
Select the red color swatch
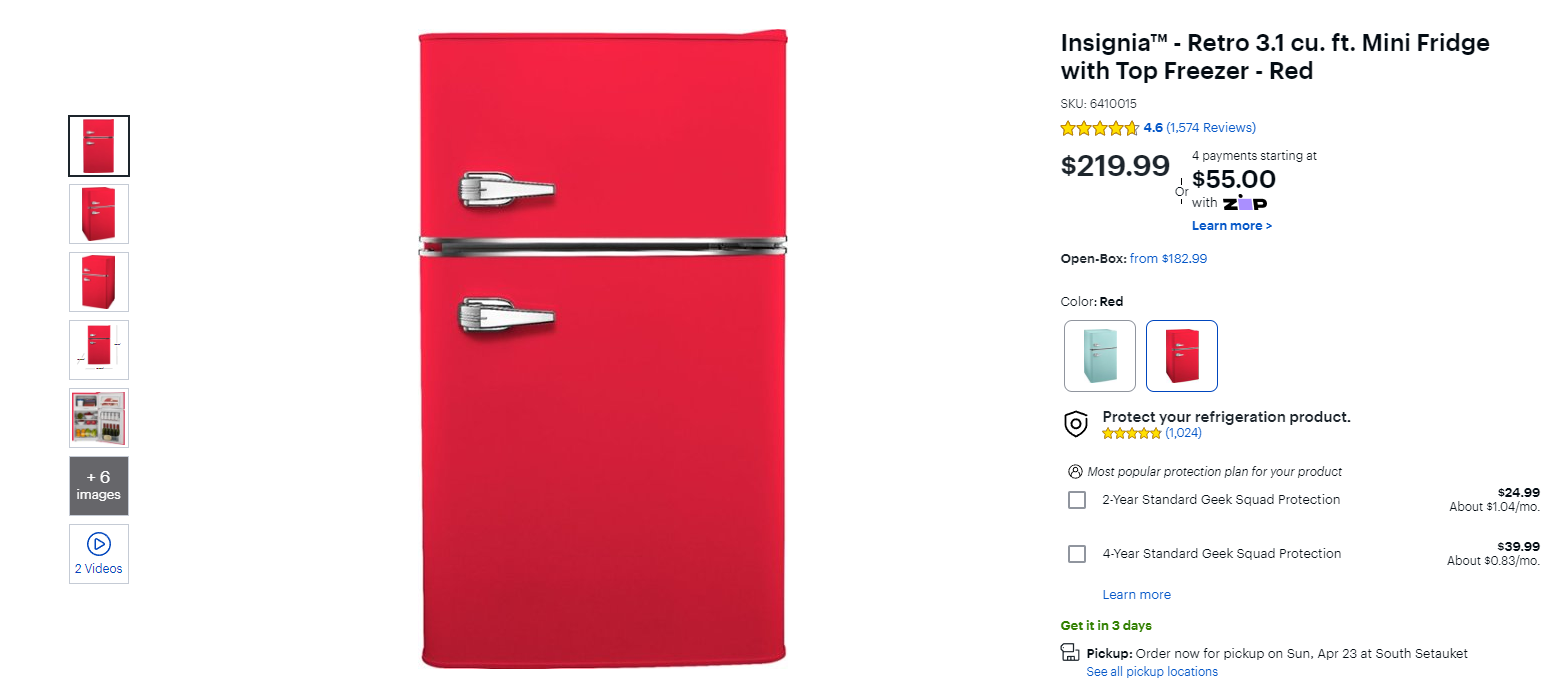coord(1181,355)
